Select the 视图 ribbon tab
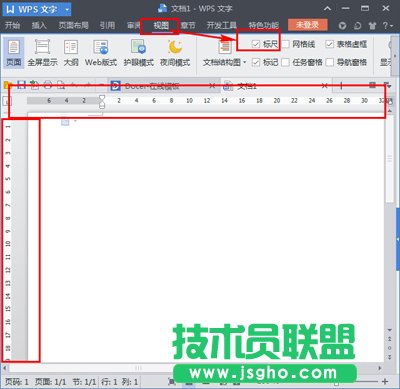The image size is (400, 389). 161,26
